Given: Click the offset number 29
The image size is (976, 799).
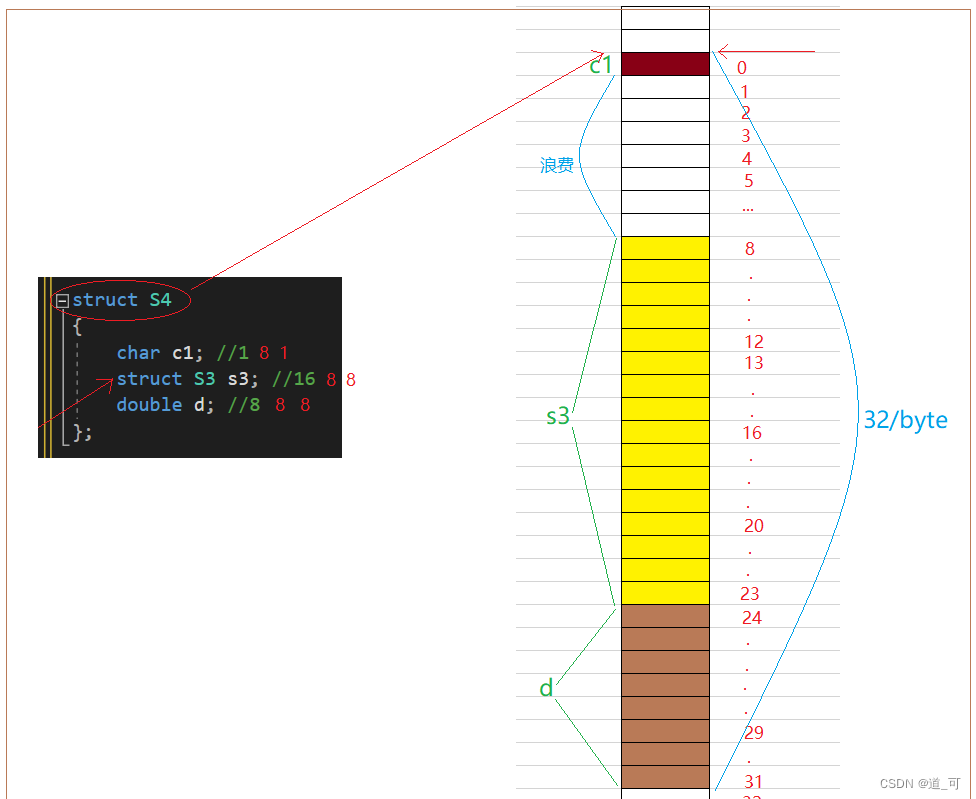Looking at the screenshot, I should tap(754, 733).
